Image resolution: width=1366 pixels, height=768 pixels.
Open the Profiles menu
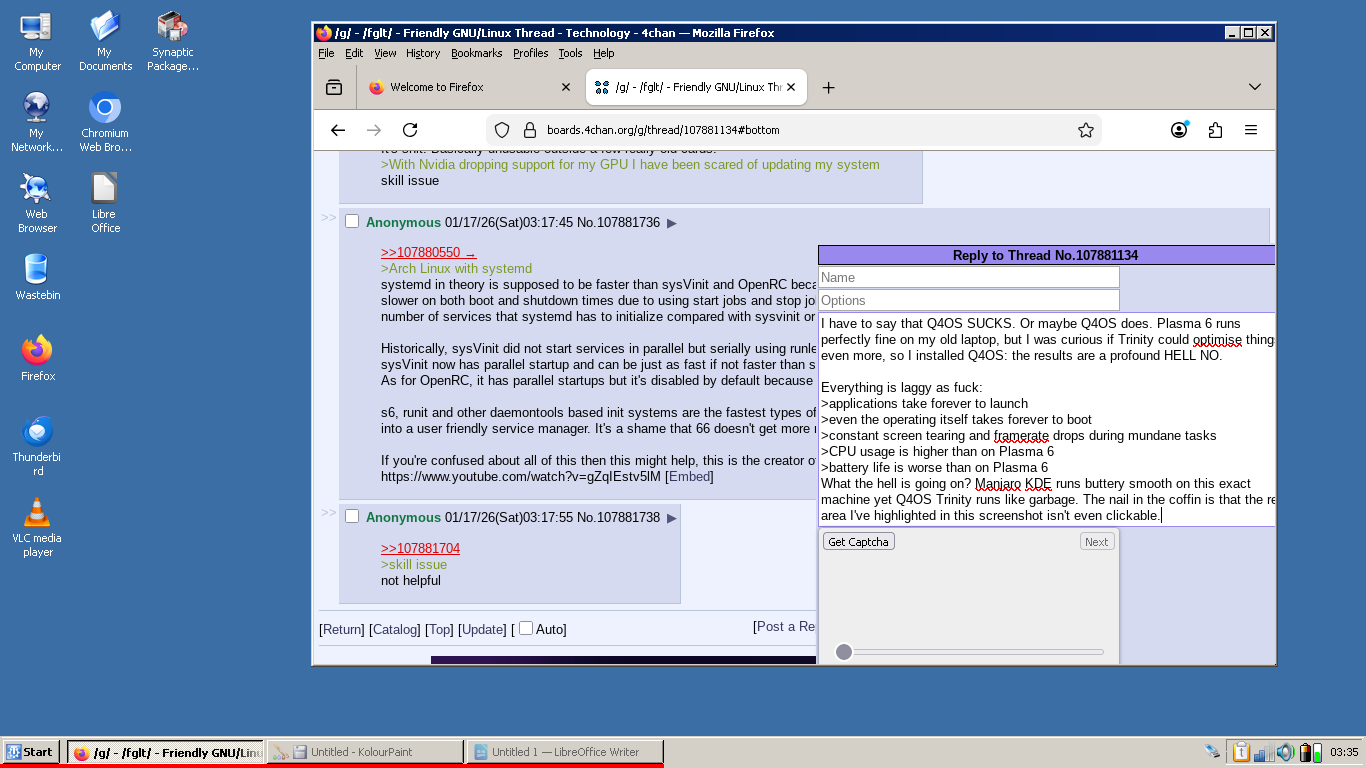click(x=531, y=53)
